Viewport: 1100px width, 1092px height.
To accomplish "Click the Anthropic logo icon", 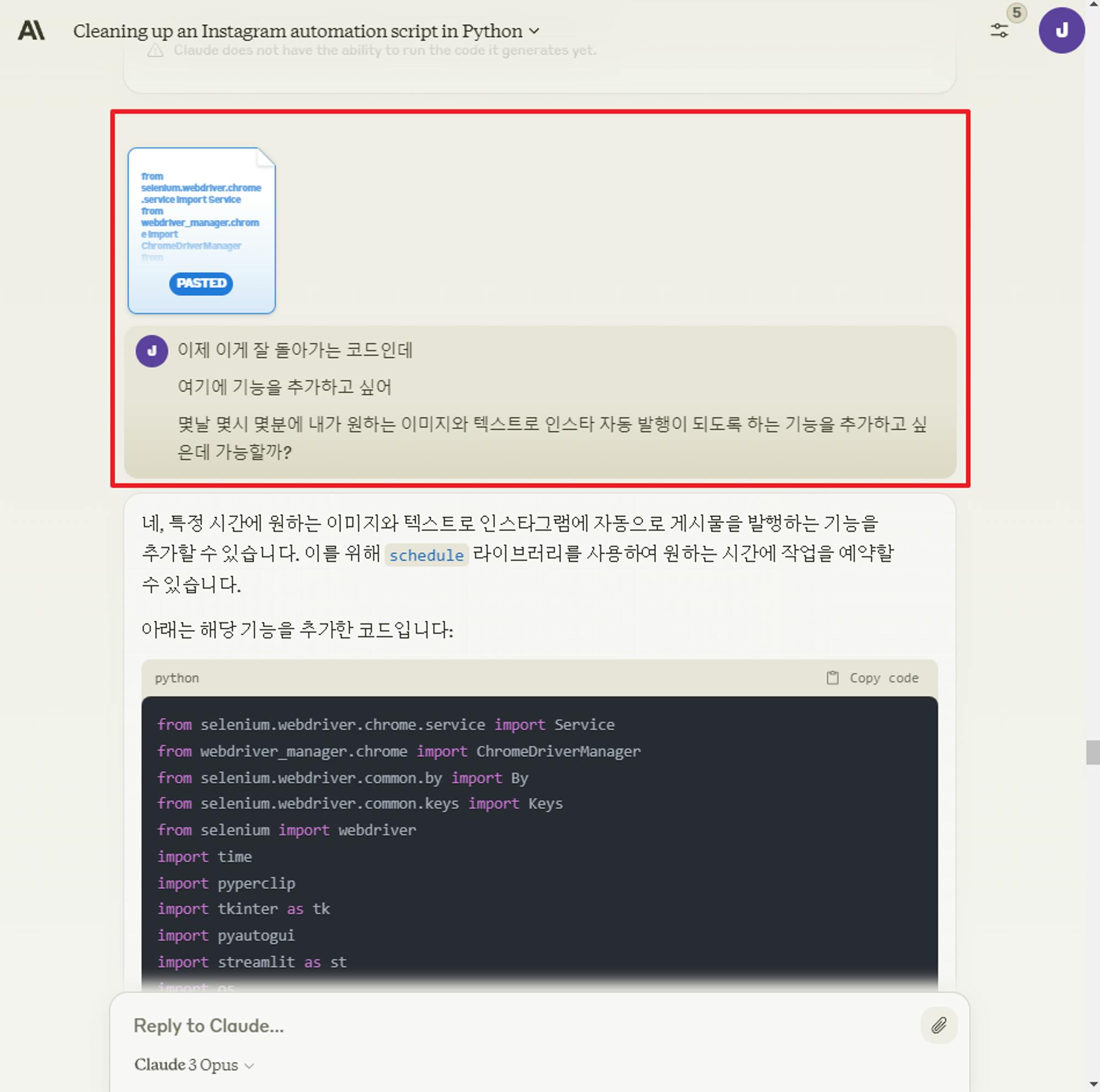I will coord(31,30).
